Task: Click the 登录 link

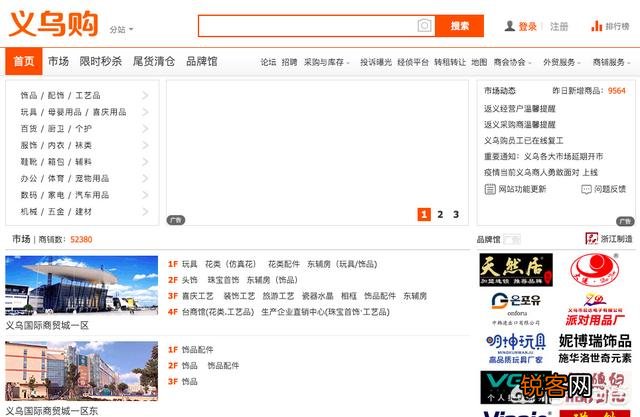Action: coord(527,27)
